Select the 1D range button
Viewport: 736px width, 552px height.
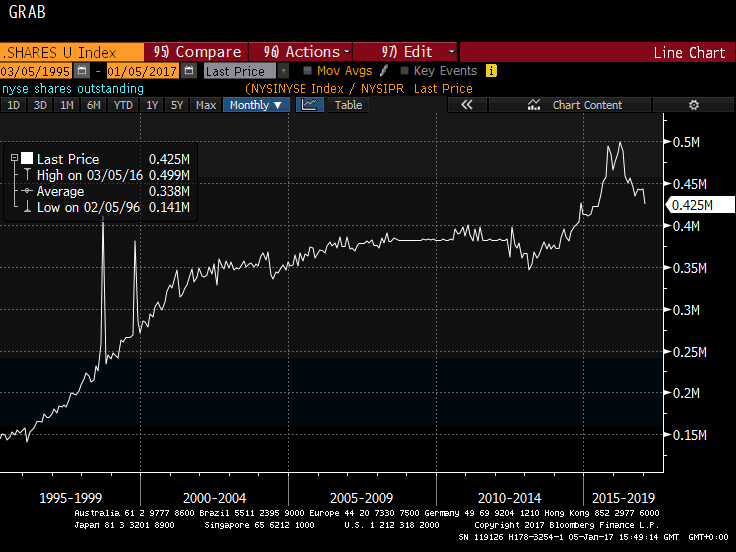coord(14,105)
